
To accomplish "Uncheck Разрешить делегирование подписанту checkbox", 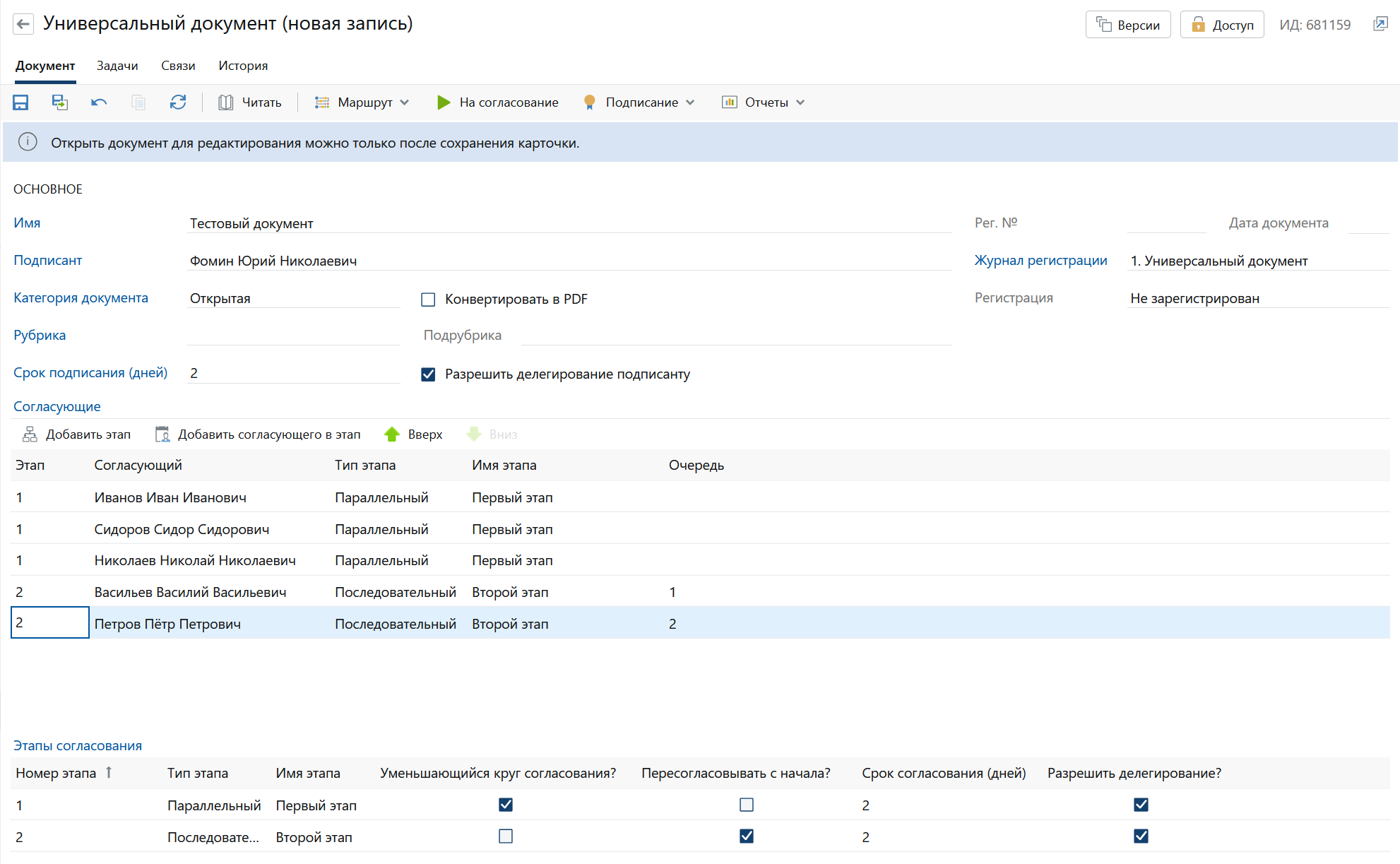I will click(428, 374).
